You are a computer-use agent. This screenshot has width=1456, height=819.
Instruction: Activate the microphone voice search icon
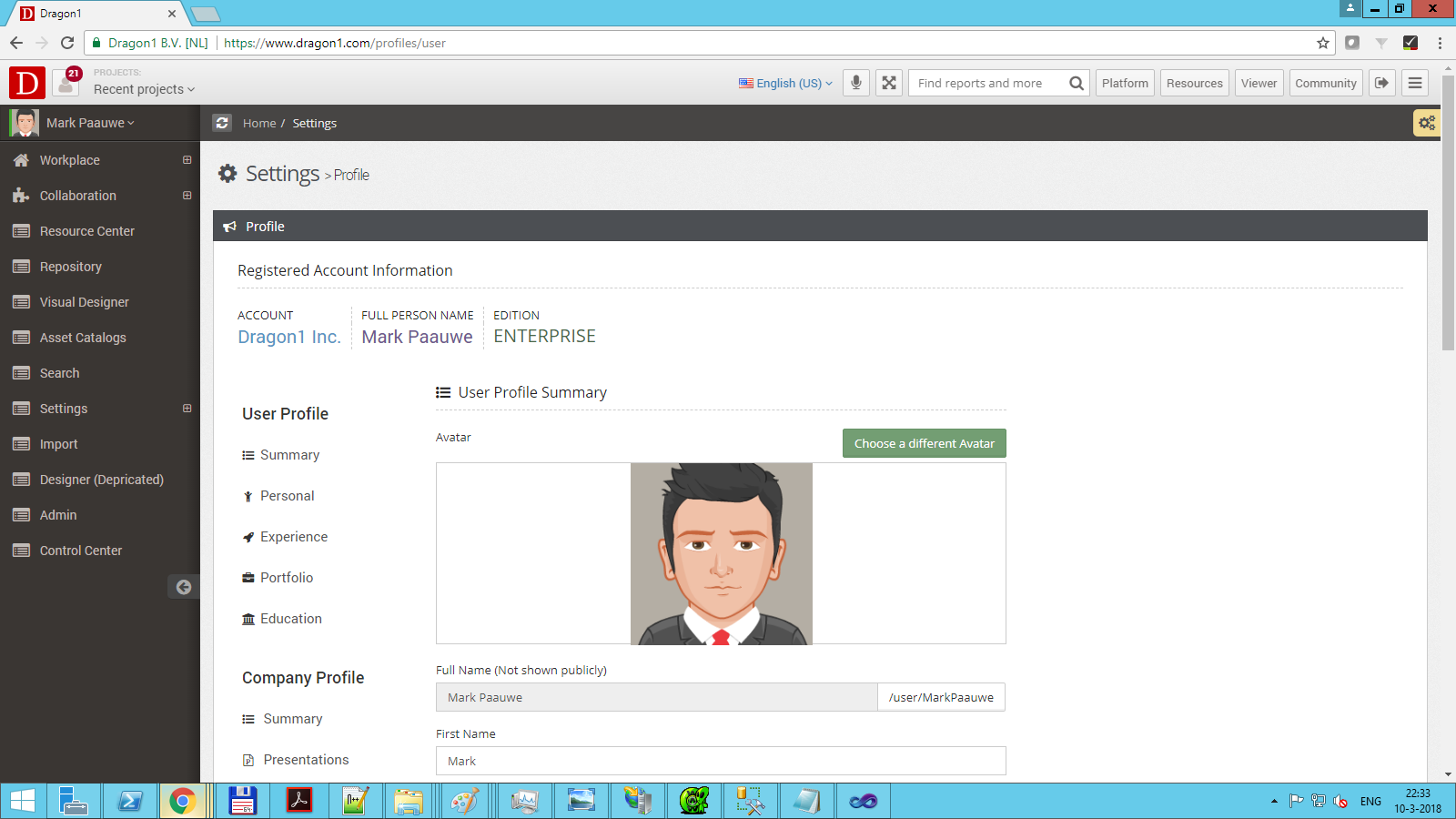pos(856,83)
